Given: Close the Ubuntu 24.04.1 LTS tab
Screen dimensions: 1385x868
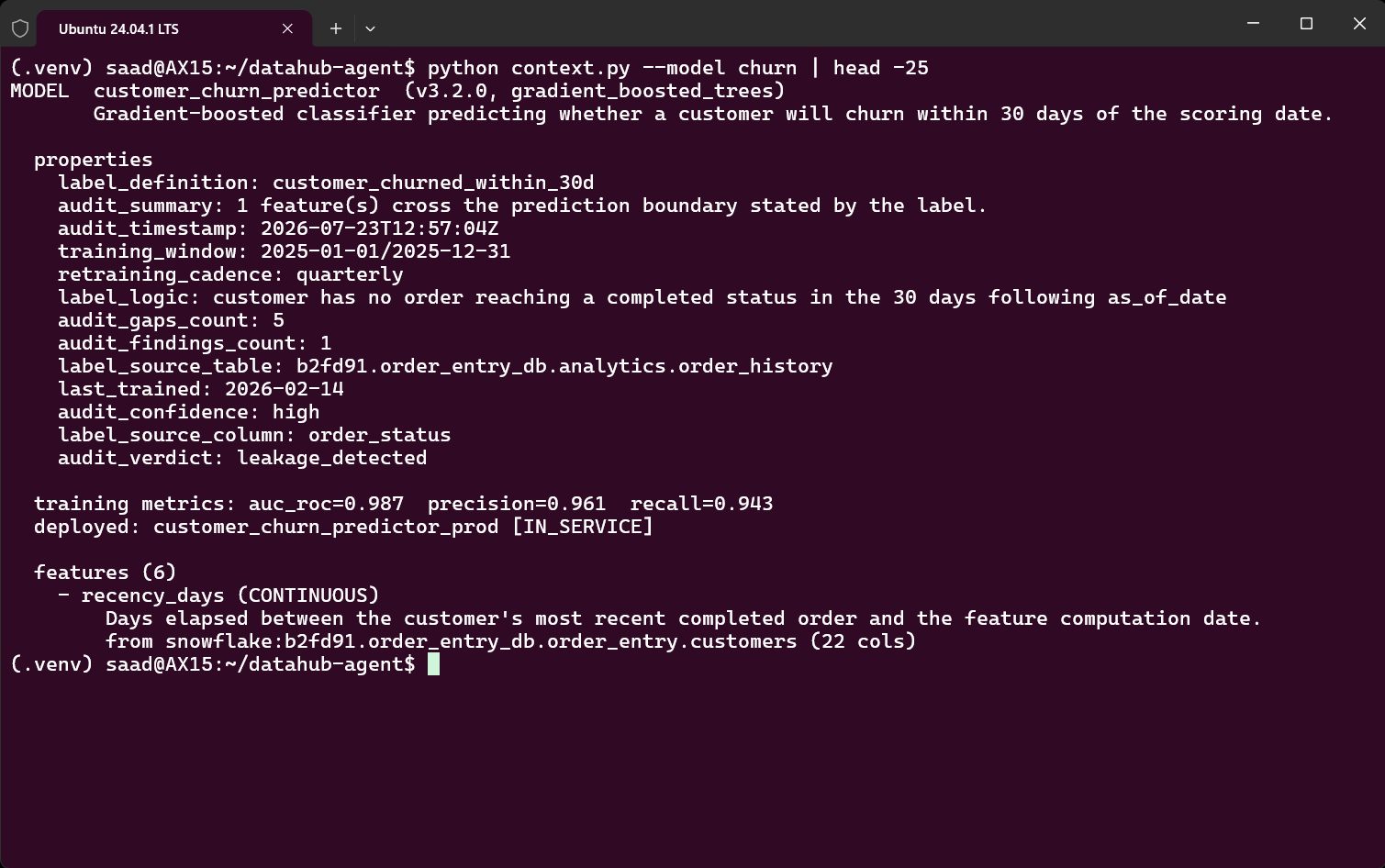Looking at the screenshot, I should pyautogui.click(x=287, y=28).
